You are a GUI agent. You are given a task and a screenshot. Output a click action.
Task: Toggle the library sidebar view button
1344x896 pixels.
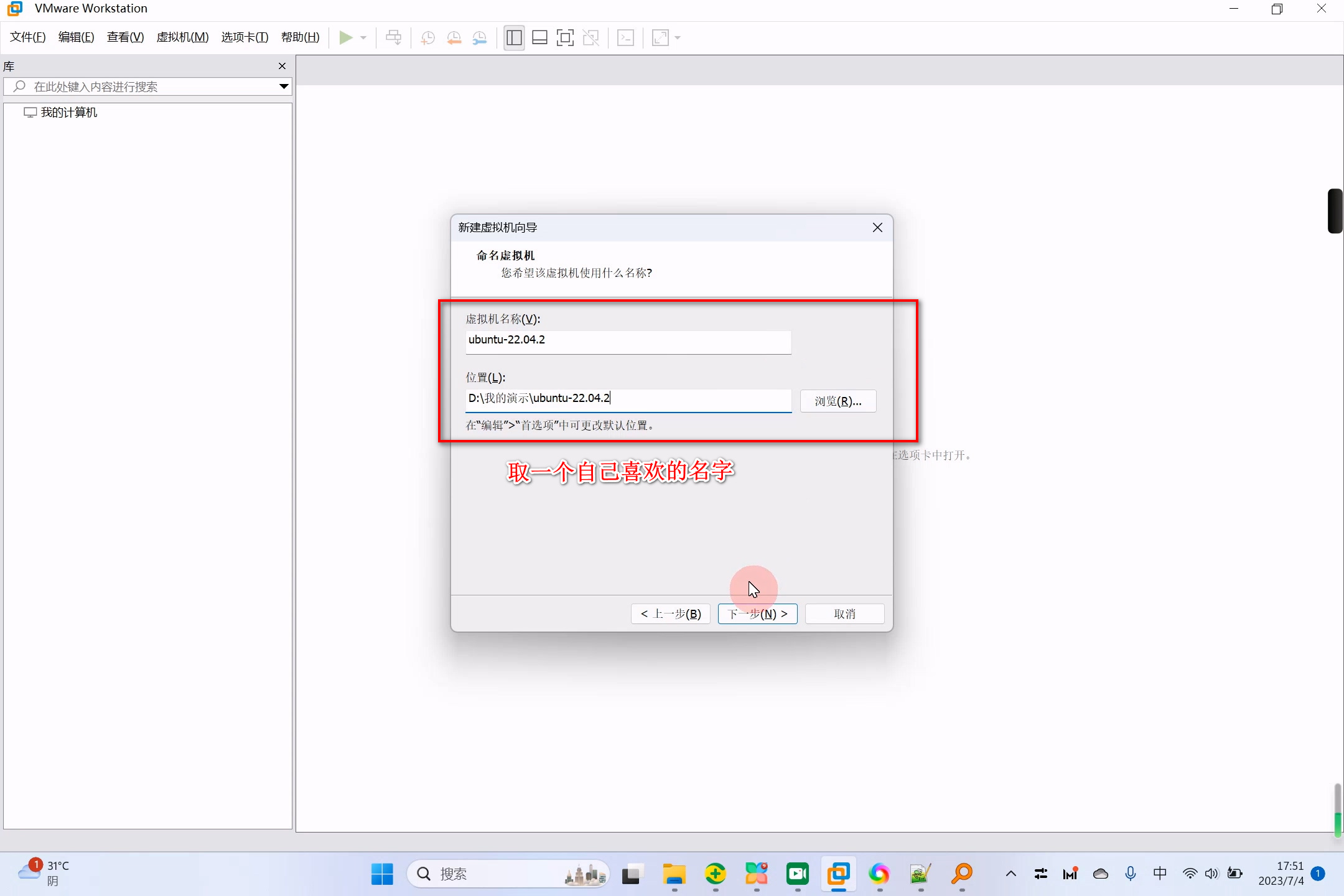(x=514, y=38)
